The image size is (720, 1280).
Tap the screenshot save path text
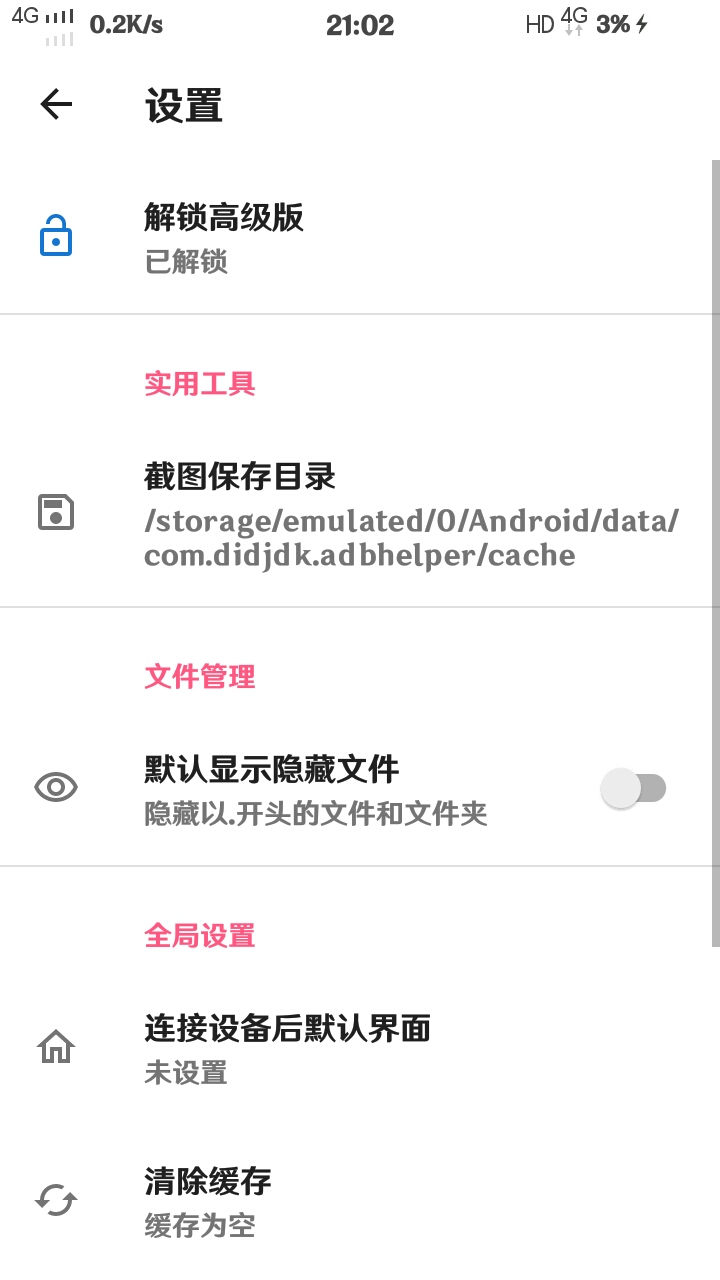[411, 538]
